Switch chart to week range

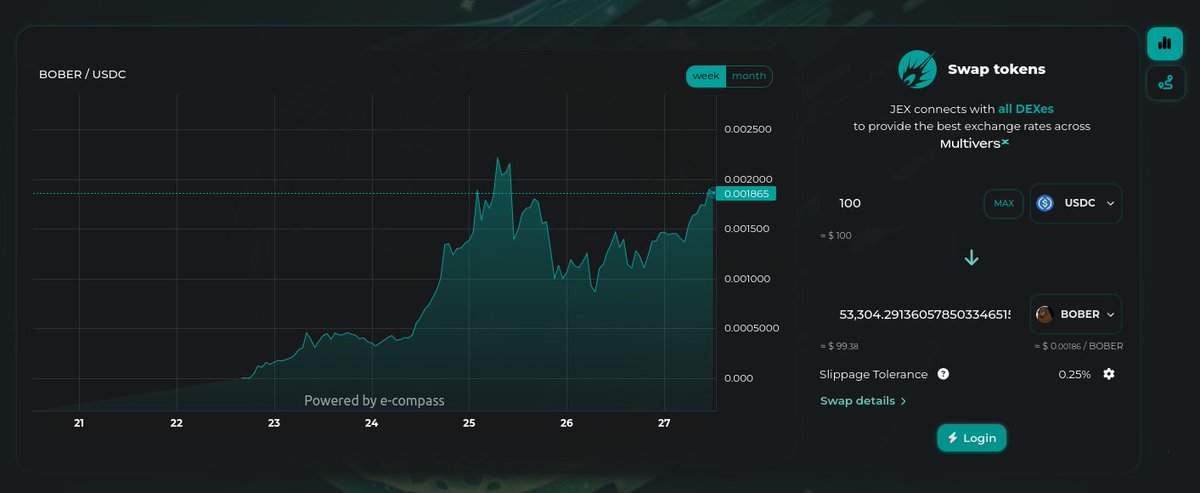pos(706,76)
